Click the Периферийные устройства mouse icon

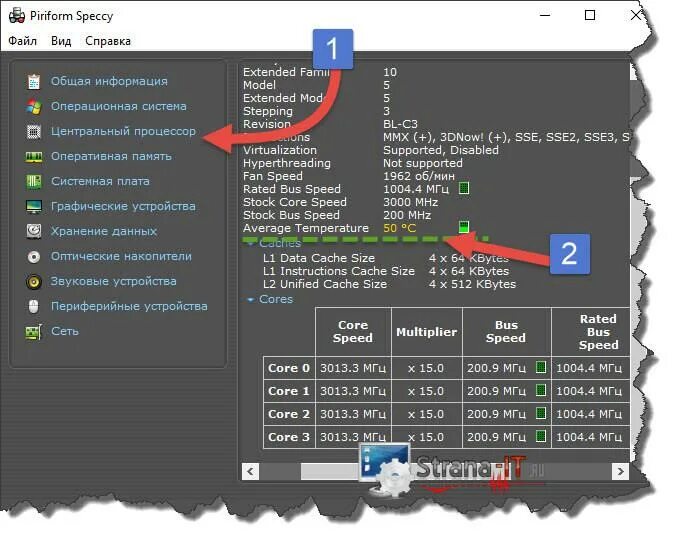coord(34,307)
